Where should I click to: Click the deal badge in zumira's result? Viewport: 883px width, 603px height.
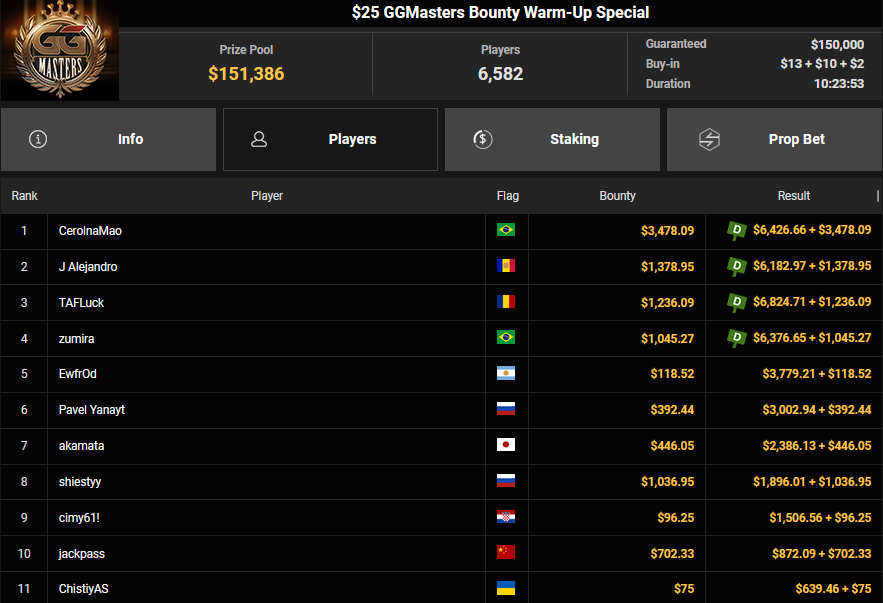tap(737, 338)
